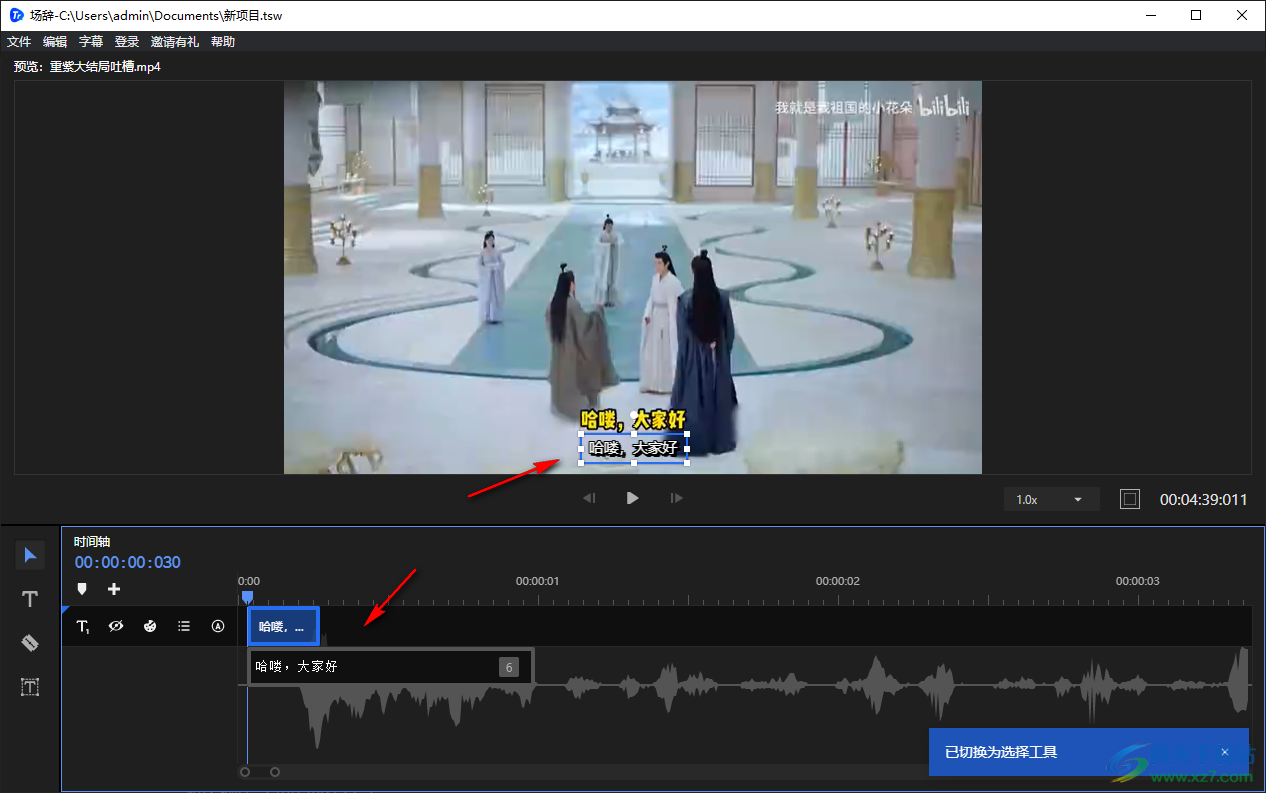Choose the text box frame tool
This screenshot has height=793, width=1266.
(30, 687)
